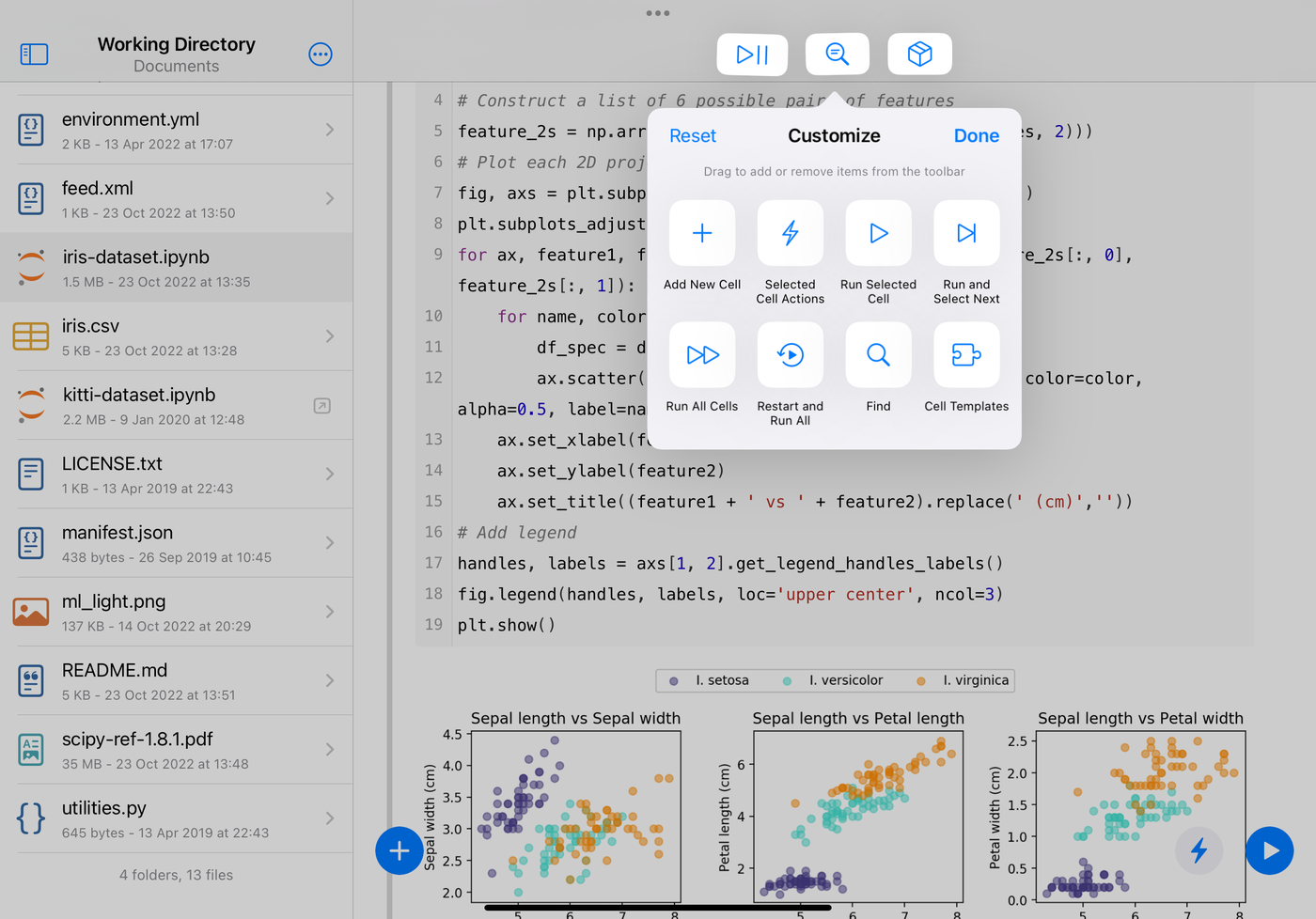
Task: Choose the Run All Cells icon
Action: [x=702, y=355]
